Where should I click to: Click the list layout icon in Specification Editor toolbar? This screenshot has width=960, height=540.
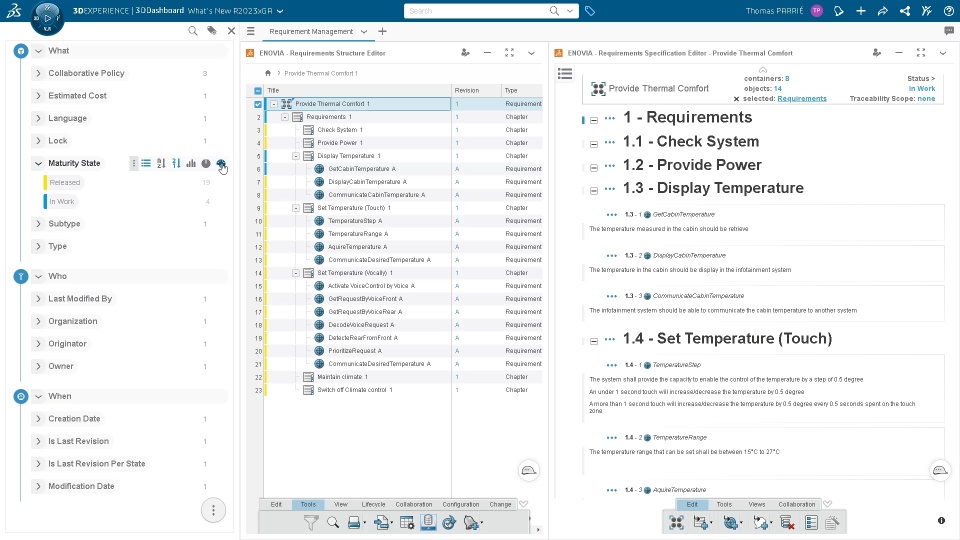tap(811, 522)
